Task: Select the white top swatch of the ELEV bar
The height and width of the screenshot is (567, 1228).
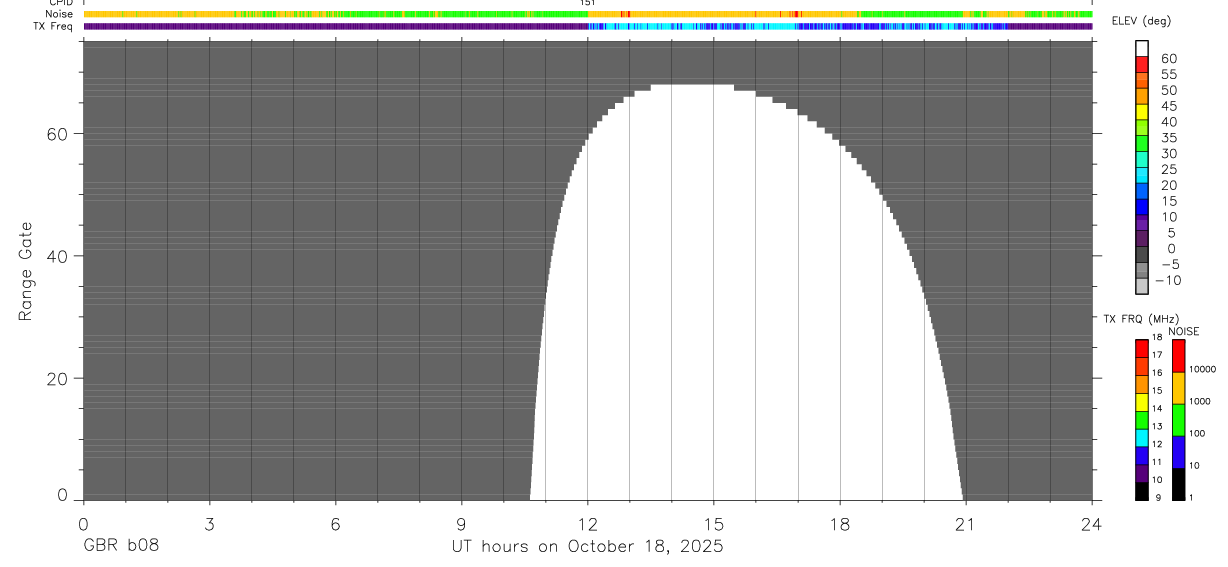Action: click(x=1142, y=49)
